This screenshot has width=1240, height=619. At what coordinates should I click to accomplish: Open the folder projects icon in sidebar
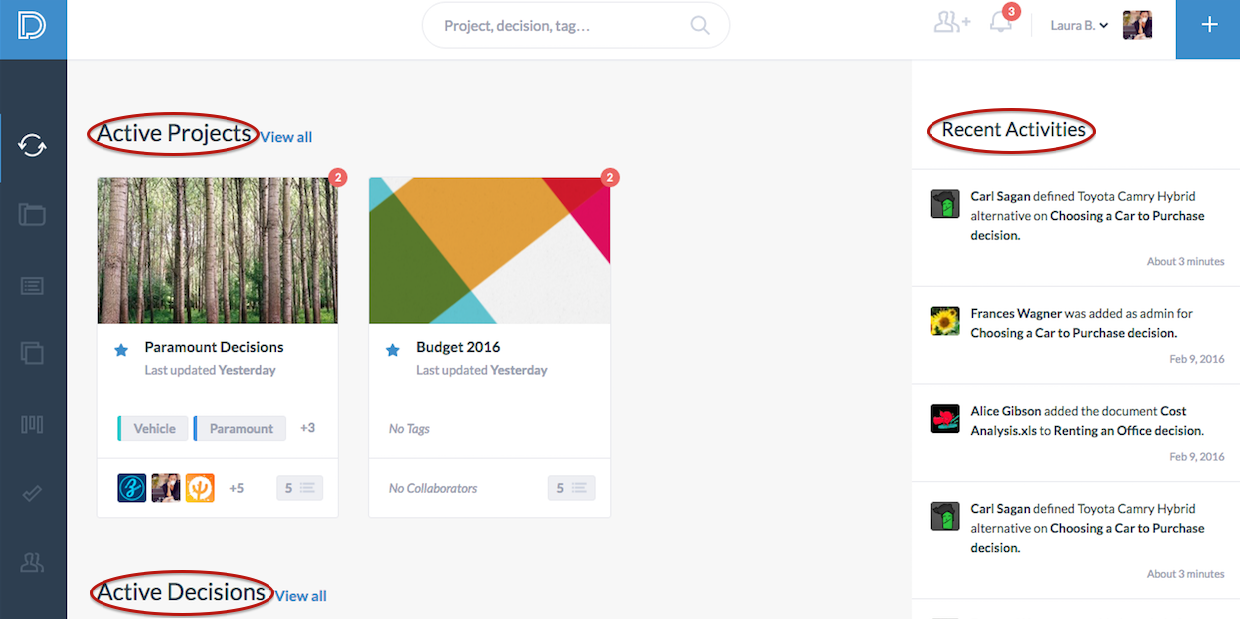coord(33,214)
